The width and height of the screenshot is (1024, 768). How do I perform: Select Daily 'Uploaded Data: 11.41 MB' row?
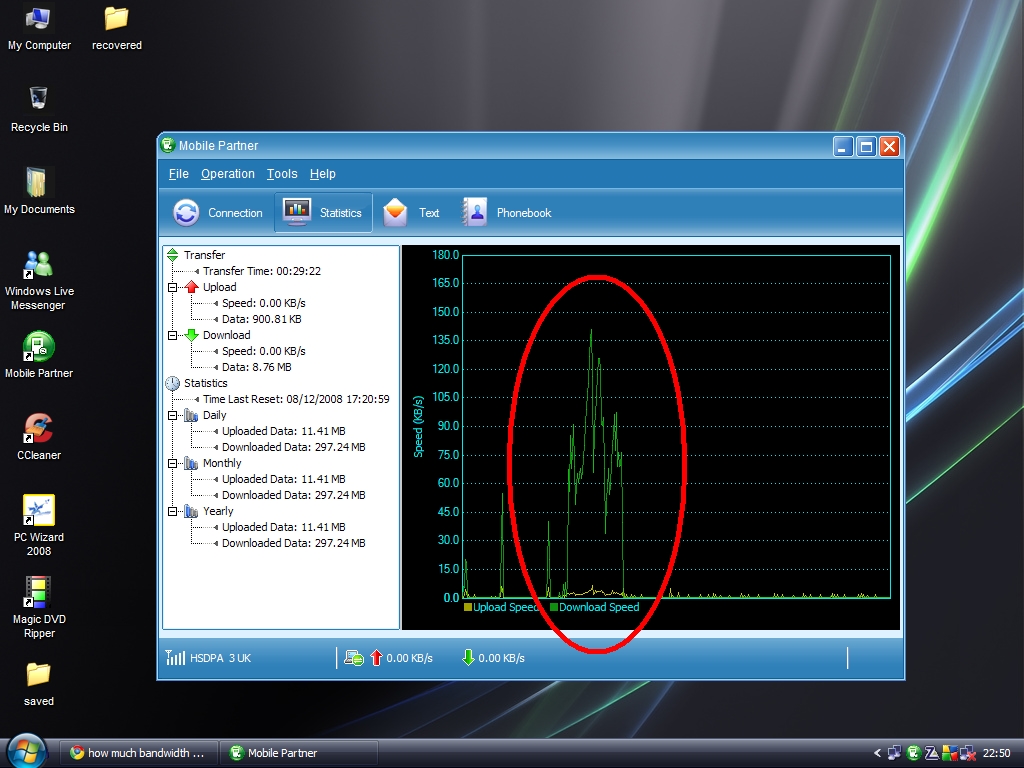point(283,431)
